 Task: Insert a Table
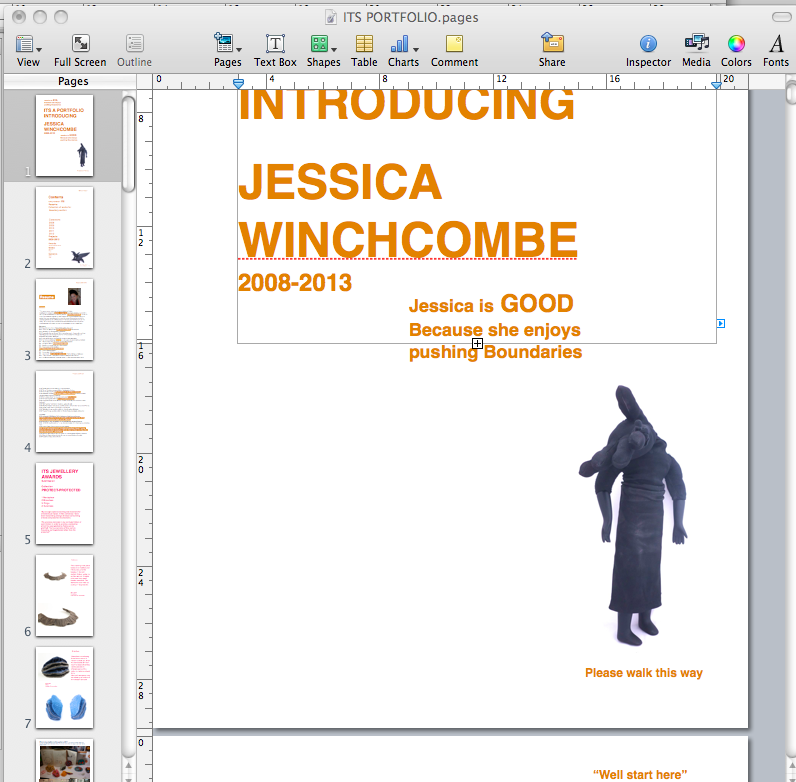coord(364,44)
